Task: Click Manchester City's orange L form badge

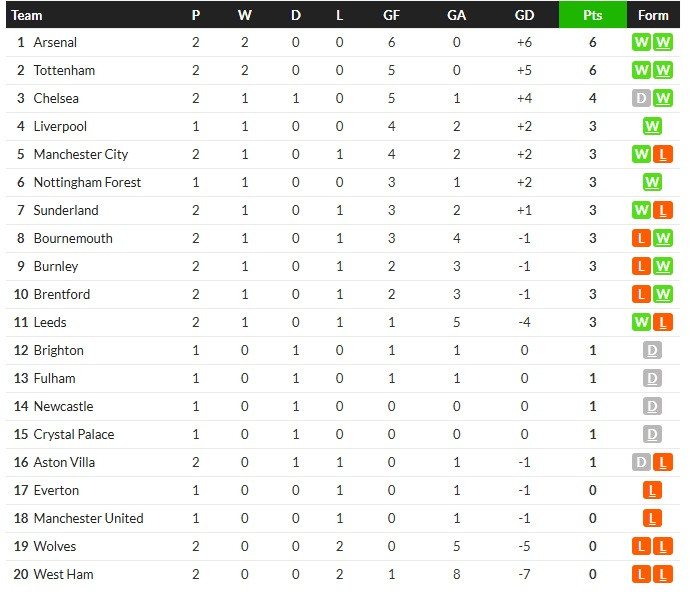Action: tap(663, 154)
